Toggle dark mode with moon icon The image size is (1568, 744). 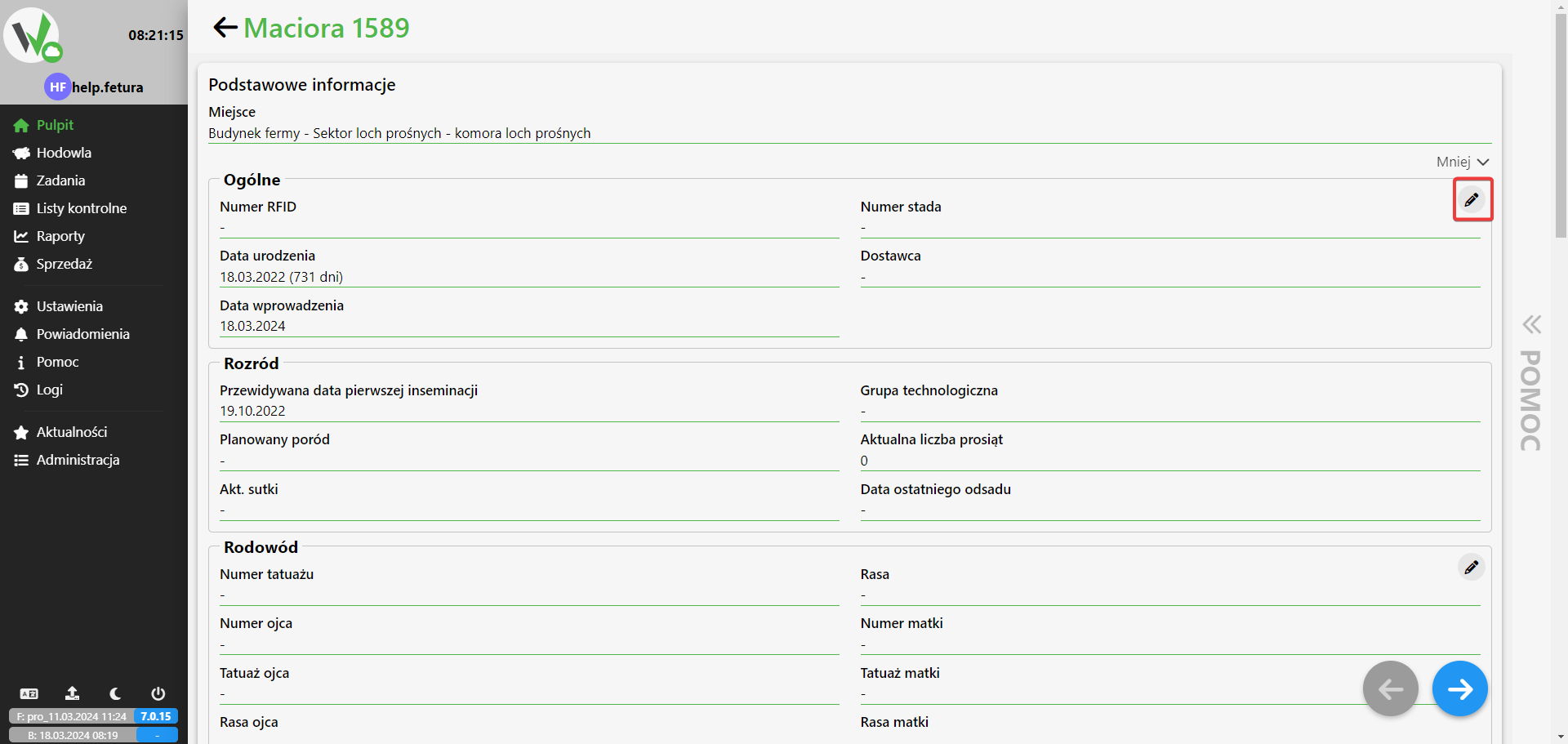115,693
